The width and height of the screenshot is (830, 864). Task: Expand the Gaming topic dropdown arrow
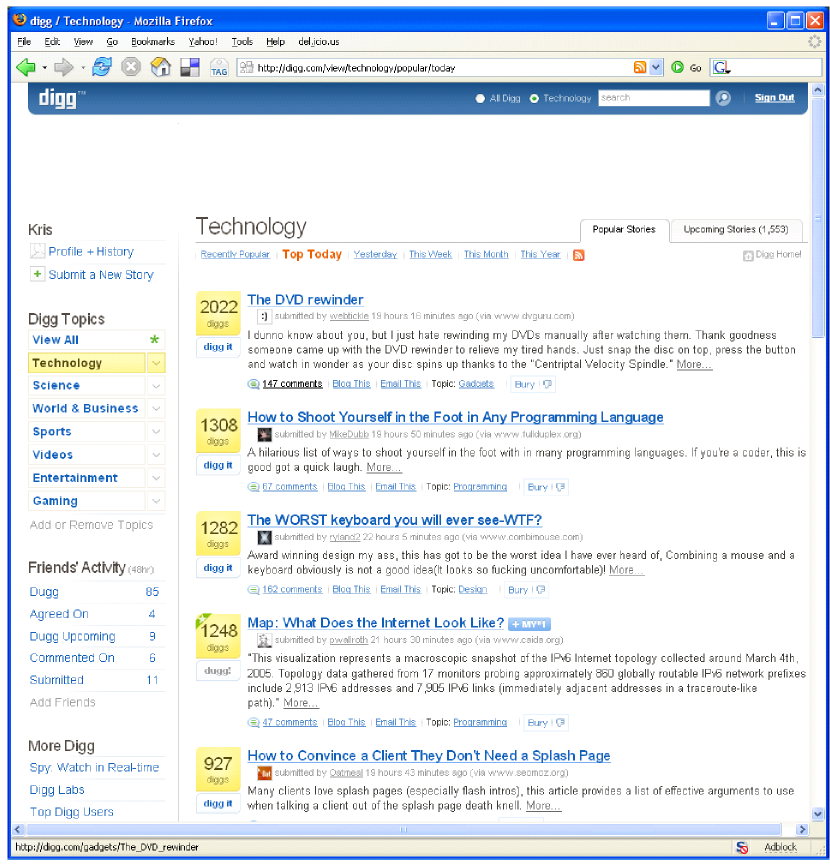coord(156,501)
